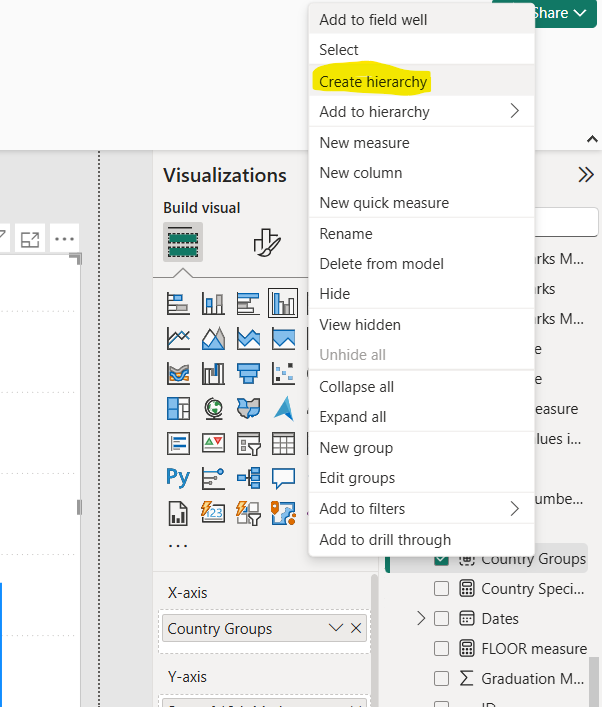Select the Python visual icon

(178, 477)
